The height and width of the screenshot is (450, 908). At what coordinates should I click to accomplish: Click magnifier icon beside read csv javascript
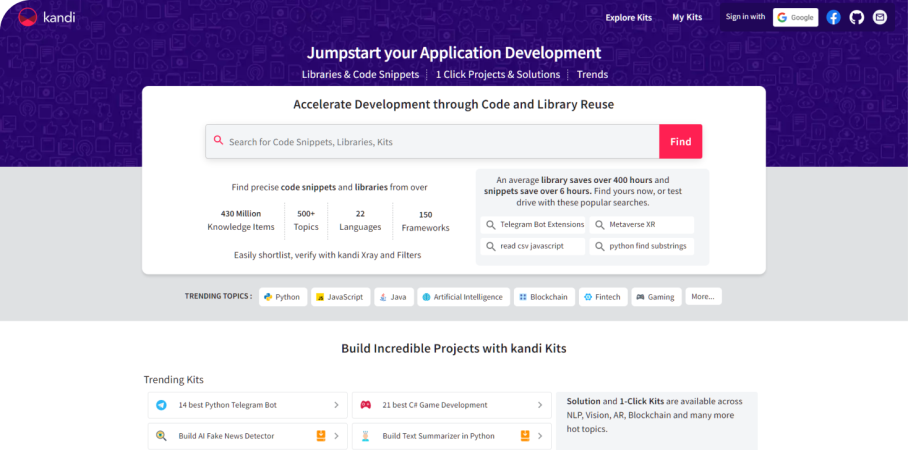pyautogui.click(x=491, y=246)
